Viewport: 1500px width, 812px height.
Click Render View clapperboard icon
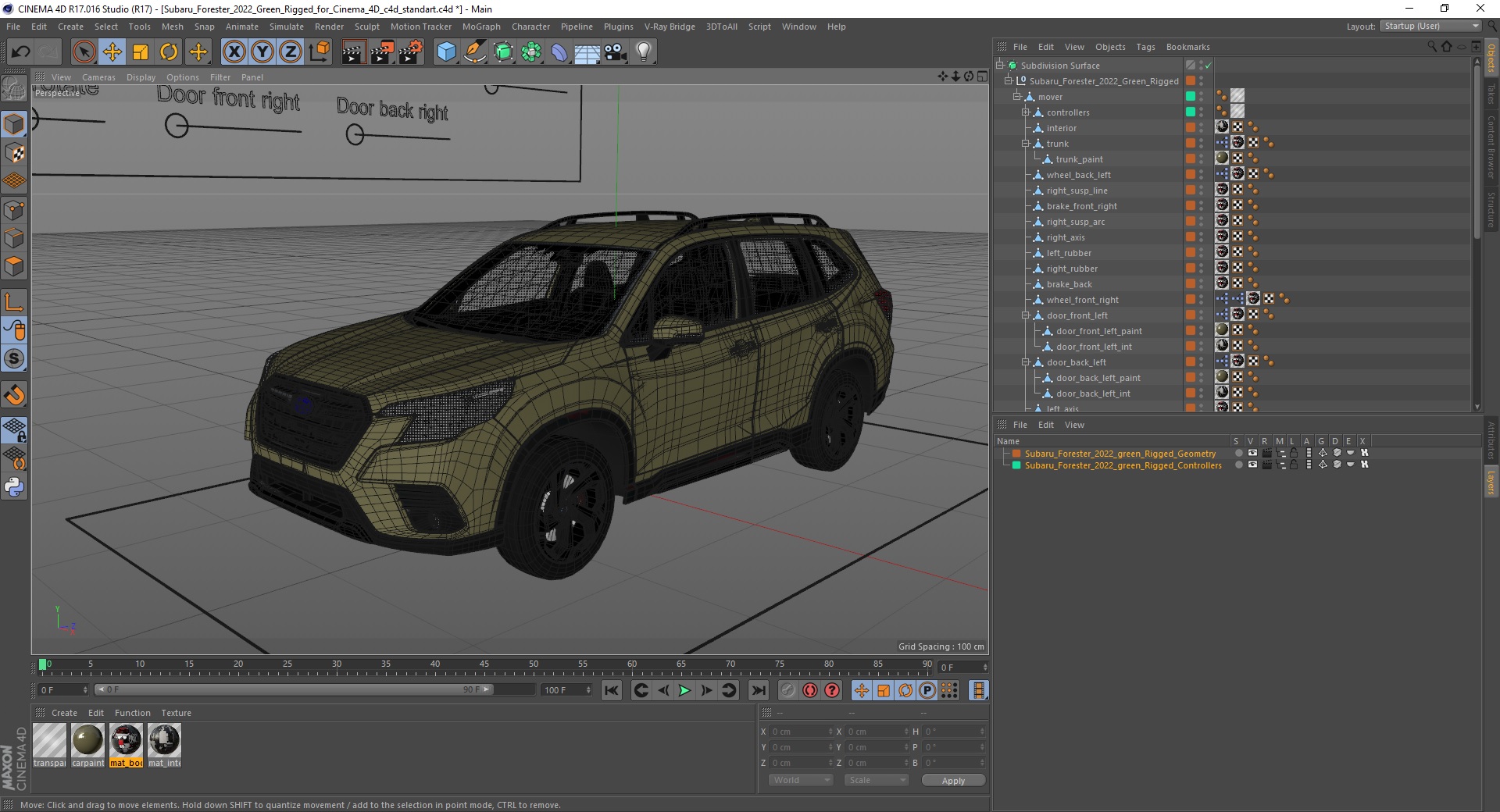coord(353,52)
